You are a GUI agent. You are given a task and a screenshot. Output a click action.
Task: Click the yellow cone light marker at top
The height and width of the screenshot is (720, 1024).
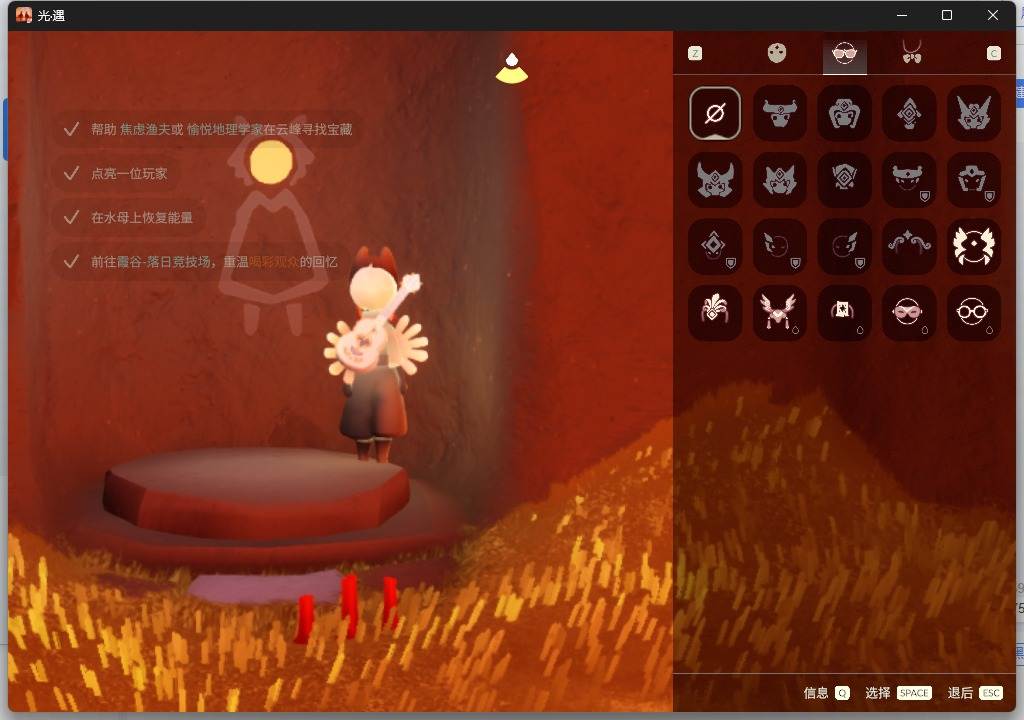click(x=511, y=69)
